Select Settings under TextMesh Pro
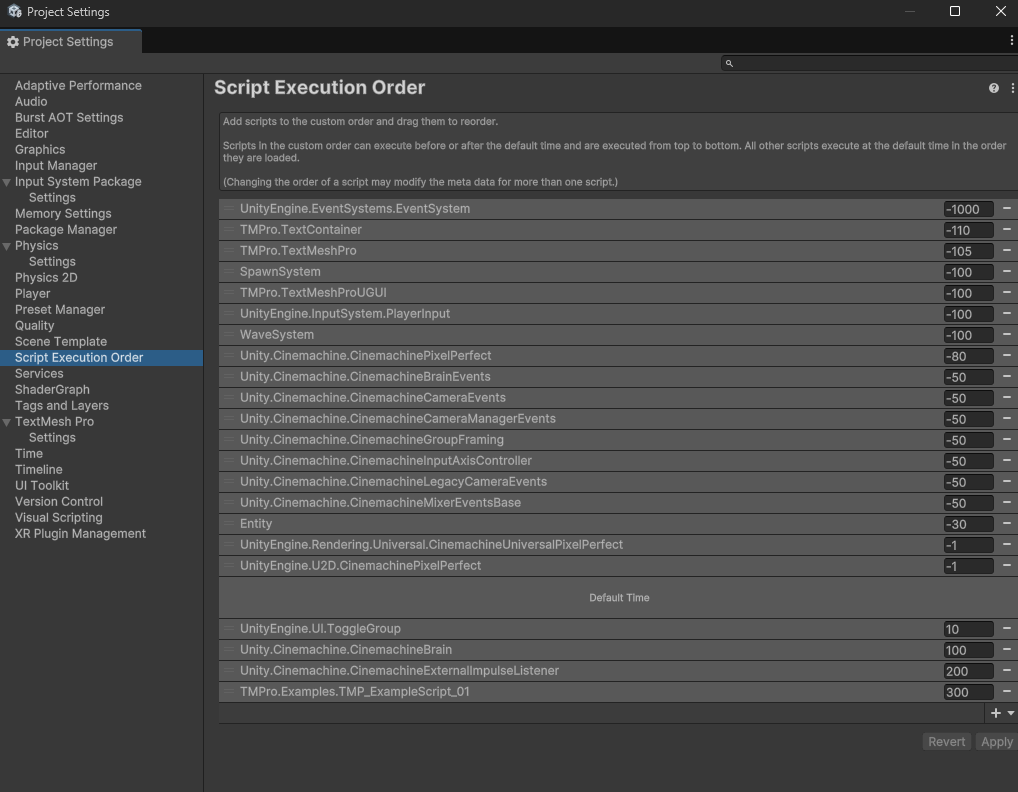The image size is (1018, 792). point(52,438)
